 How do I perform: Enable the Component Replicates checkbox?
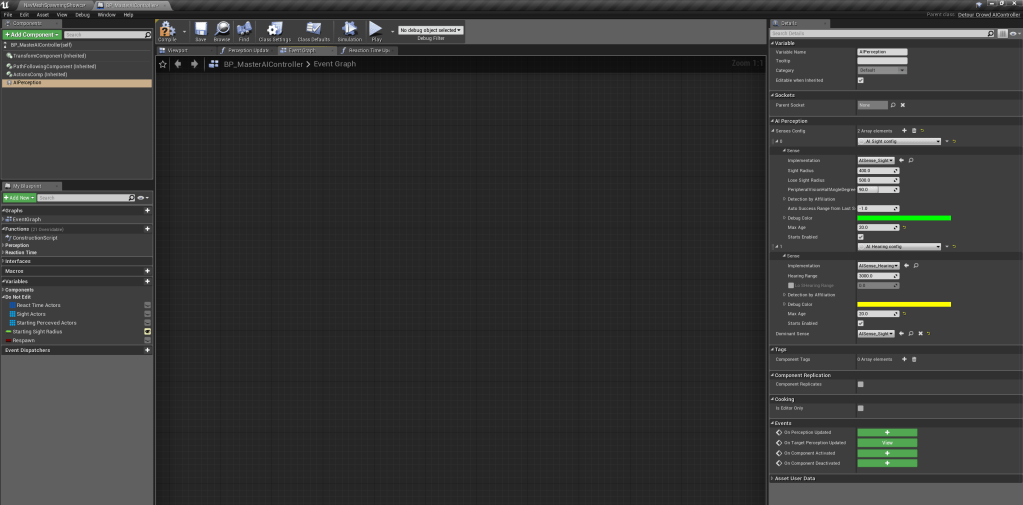(861, 384)
